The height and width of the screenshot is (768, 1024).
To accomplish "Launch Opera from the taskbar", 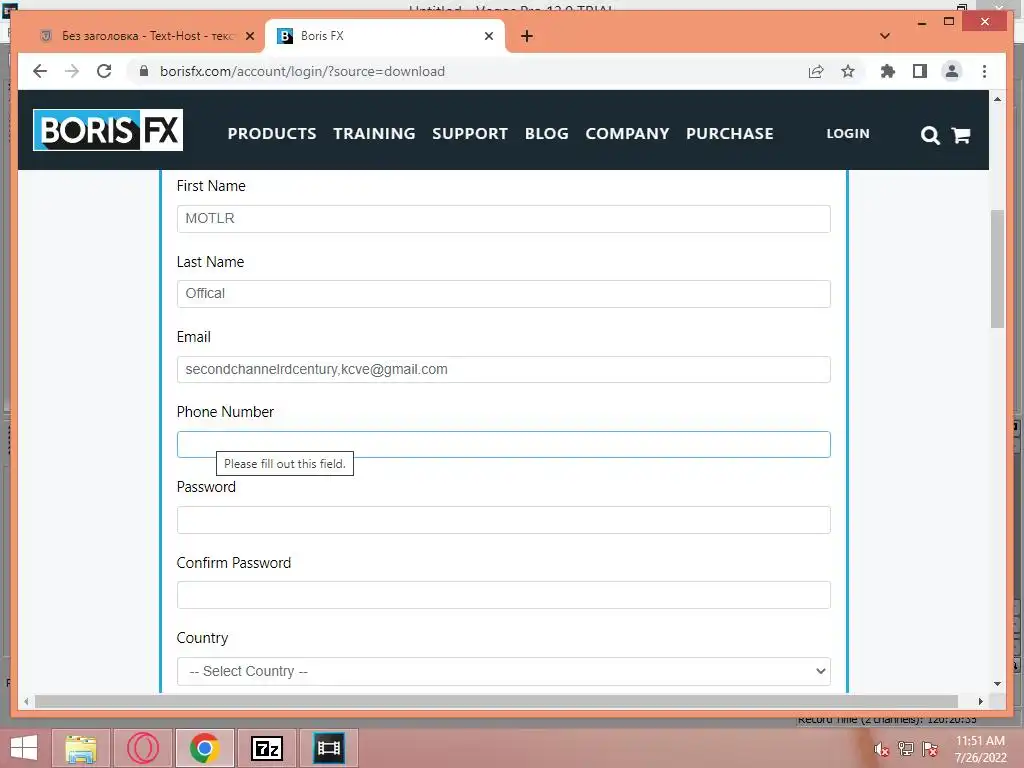I will tap(142, 748).
